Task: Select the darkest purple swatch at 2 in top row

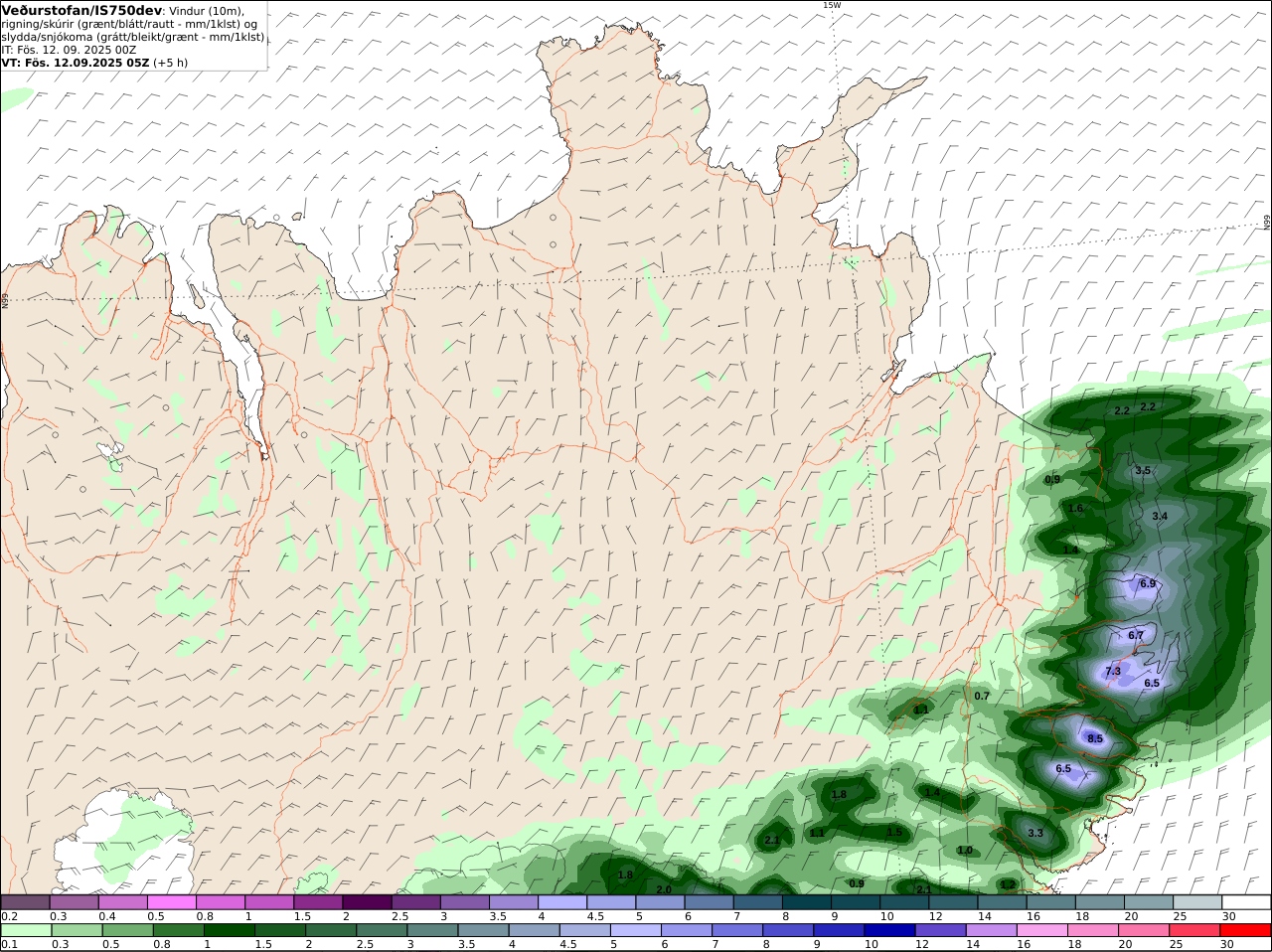Action: [367, 902]
